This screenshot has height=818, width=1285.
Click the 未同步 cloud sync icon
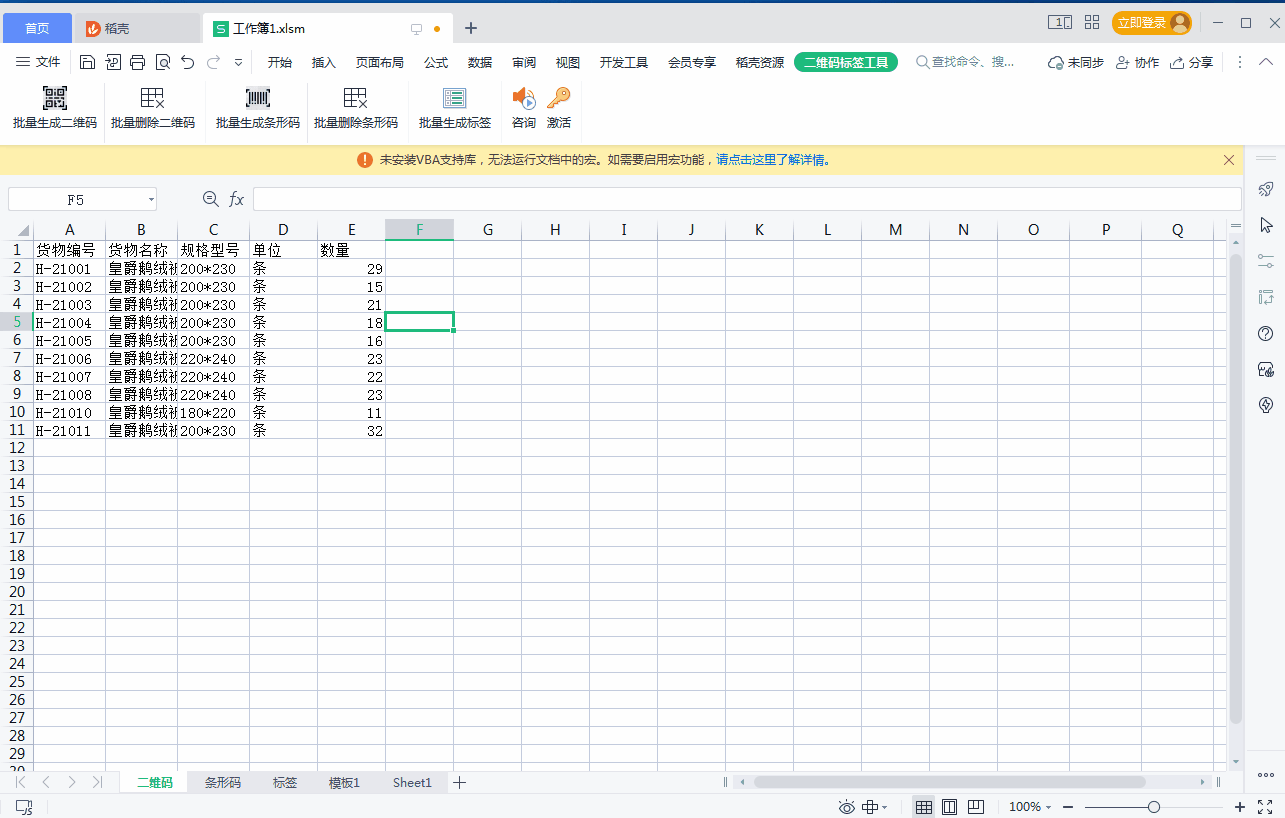[x=1055, y=63]
